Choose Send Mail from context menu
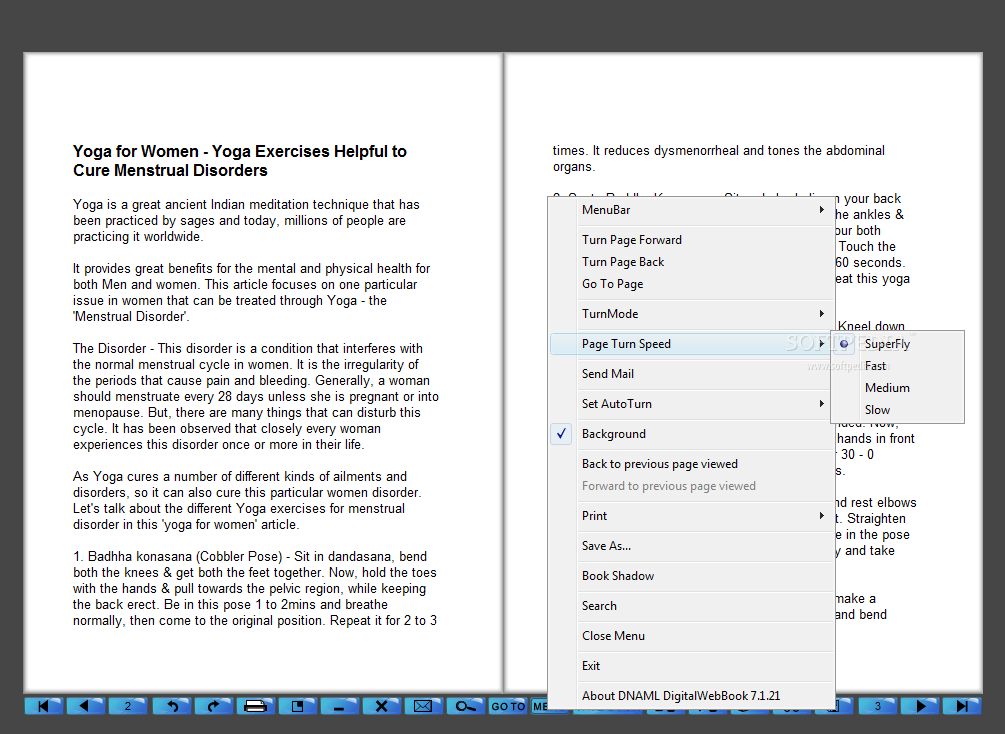1005x734 pixels. (692, 374)
